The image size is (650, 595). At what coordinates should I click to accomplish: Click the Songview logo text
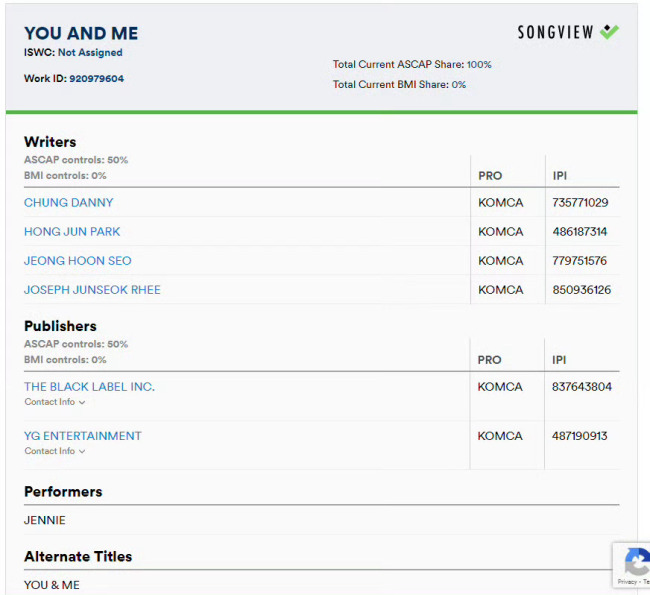pyautogui.click(x=555, y=32)
